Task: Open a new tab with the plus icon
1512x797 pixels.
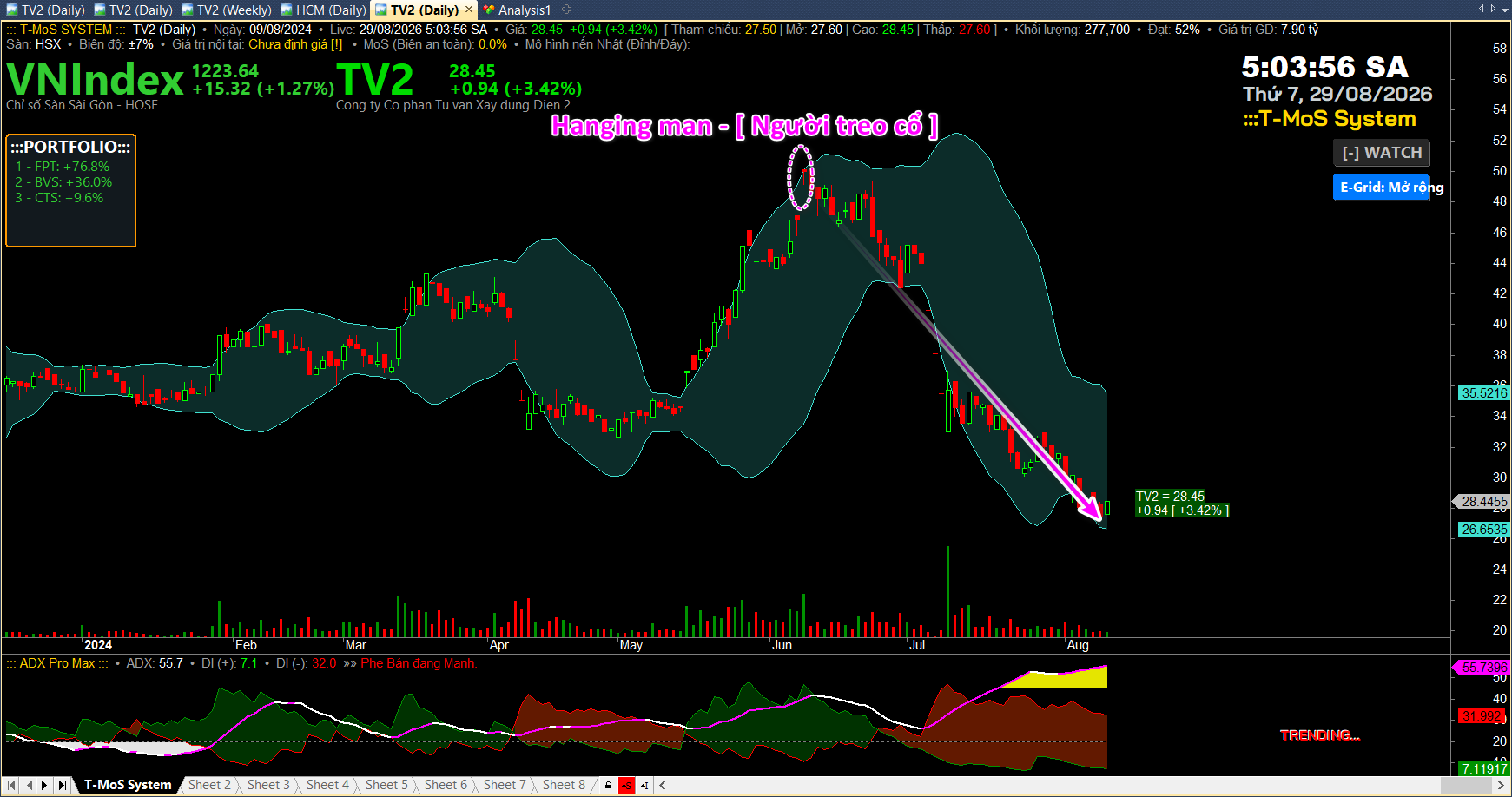Action: pyautogui.click(x=567, y=10)
